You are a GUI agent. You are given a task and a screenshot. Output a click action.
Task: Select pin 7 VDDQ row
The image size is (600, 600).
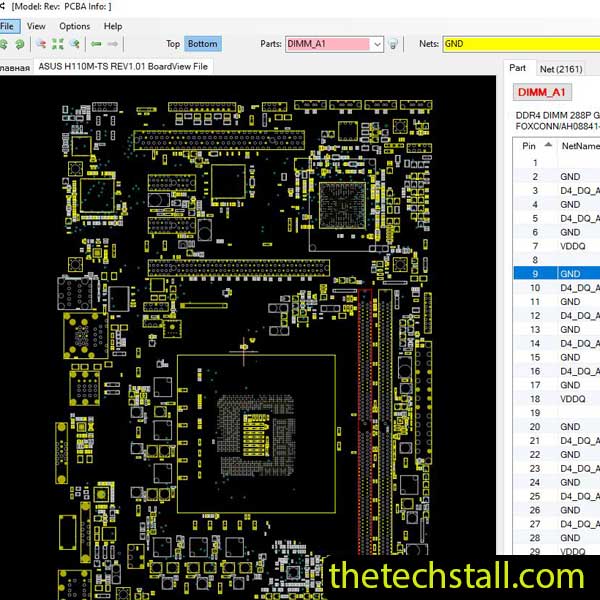[557, 246]
